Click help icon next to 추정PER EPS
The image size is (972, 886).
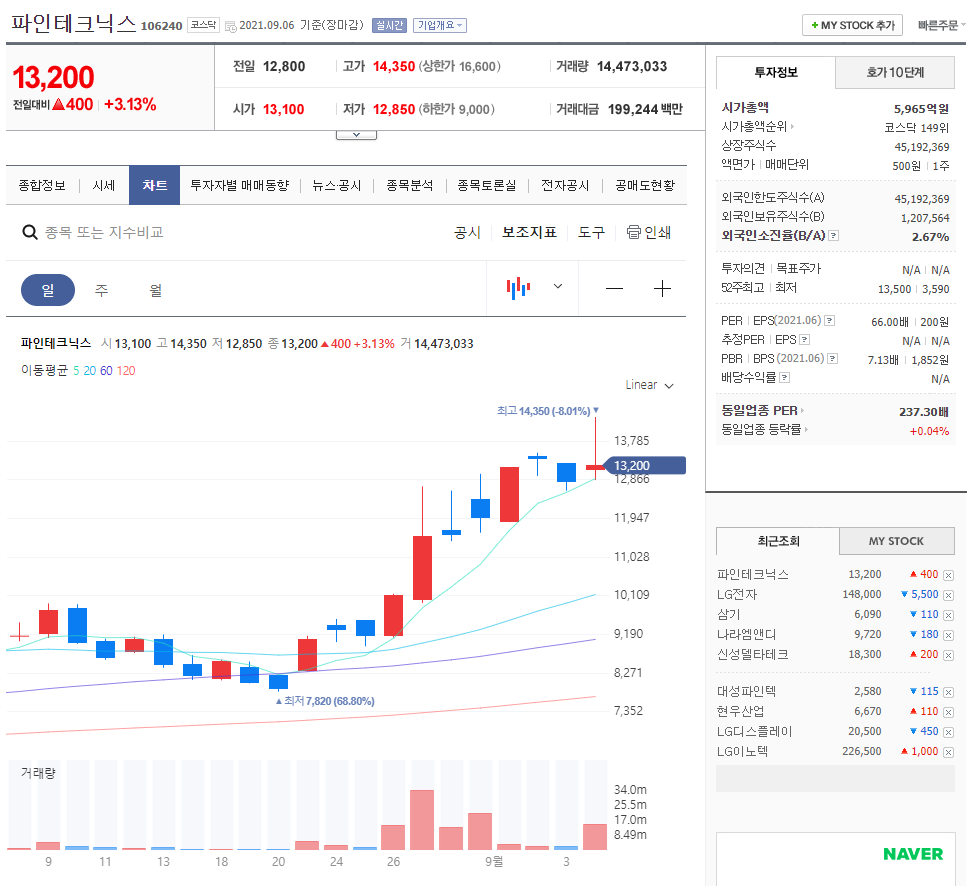805,340
